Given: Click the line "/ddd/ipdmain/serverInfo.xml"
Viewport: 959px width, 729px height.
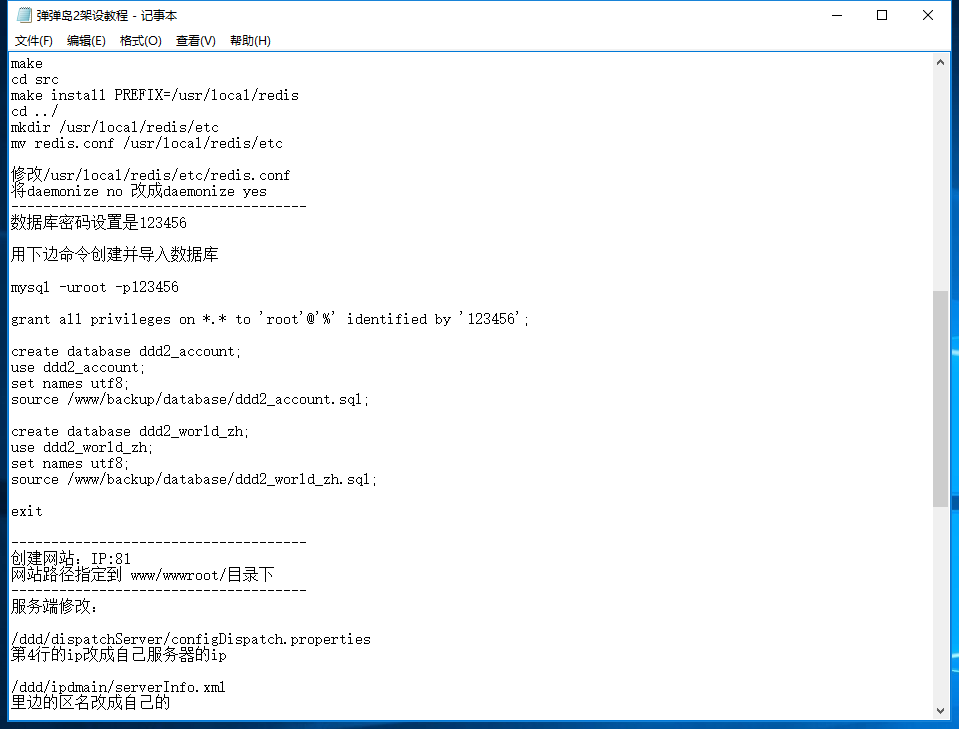Looking at the screenshot, I should 118,687.
